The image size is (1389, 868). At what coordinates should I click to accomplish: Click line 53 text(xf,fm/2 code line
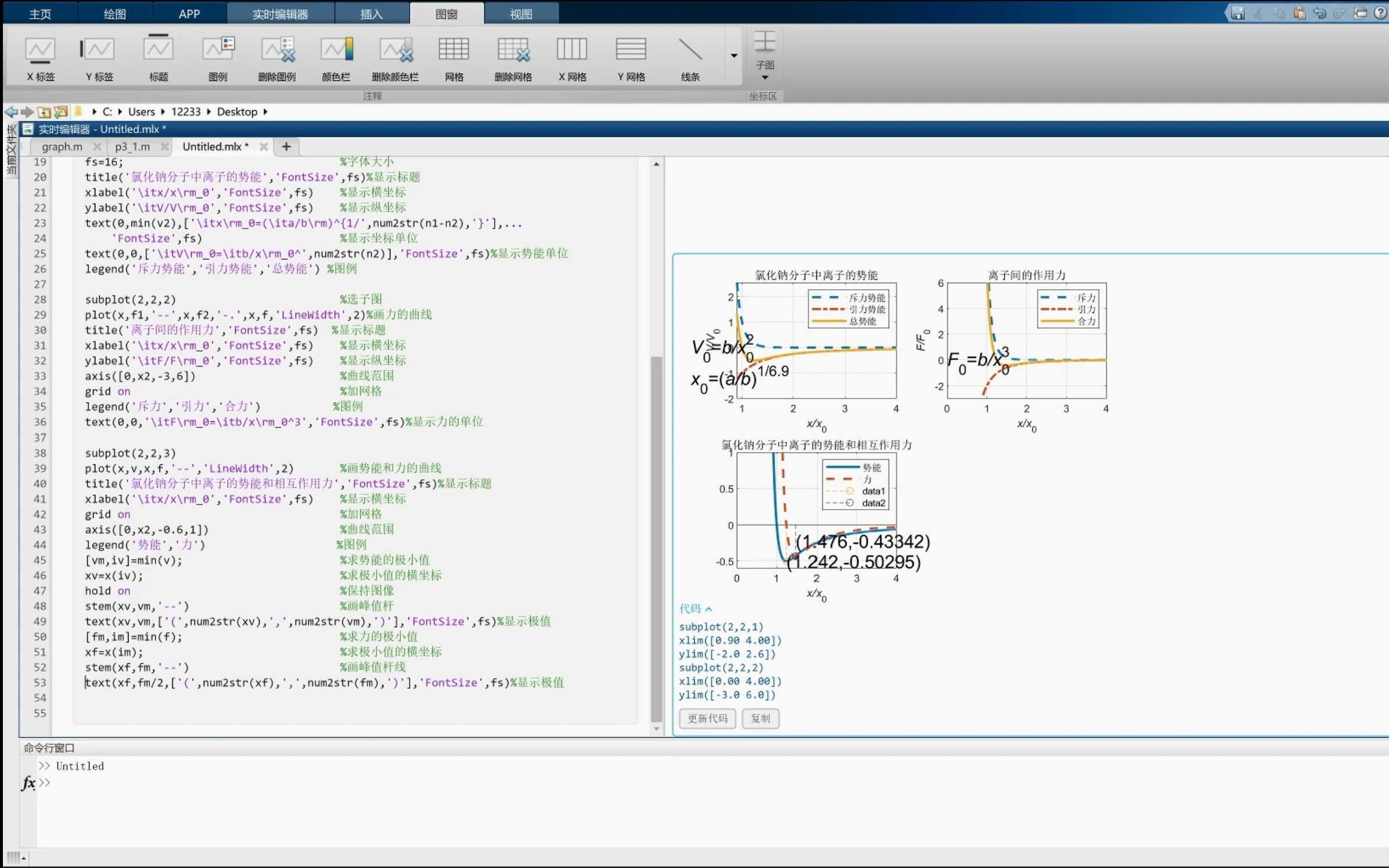coord(324,682)
